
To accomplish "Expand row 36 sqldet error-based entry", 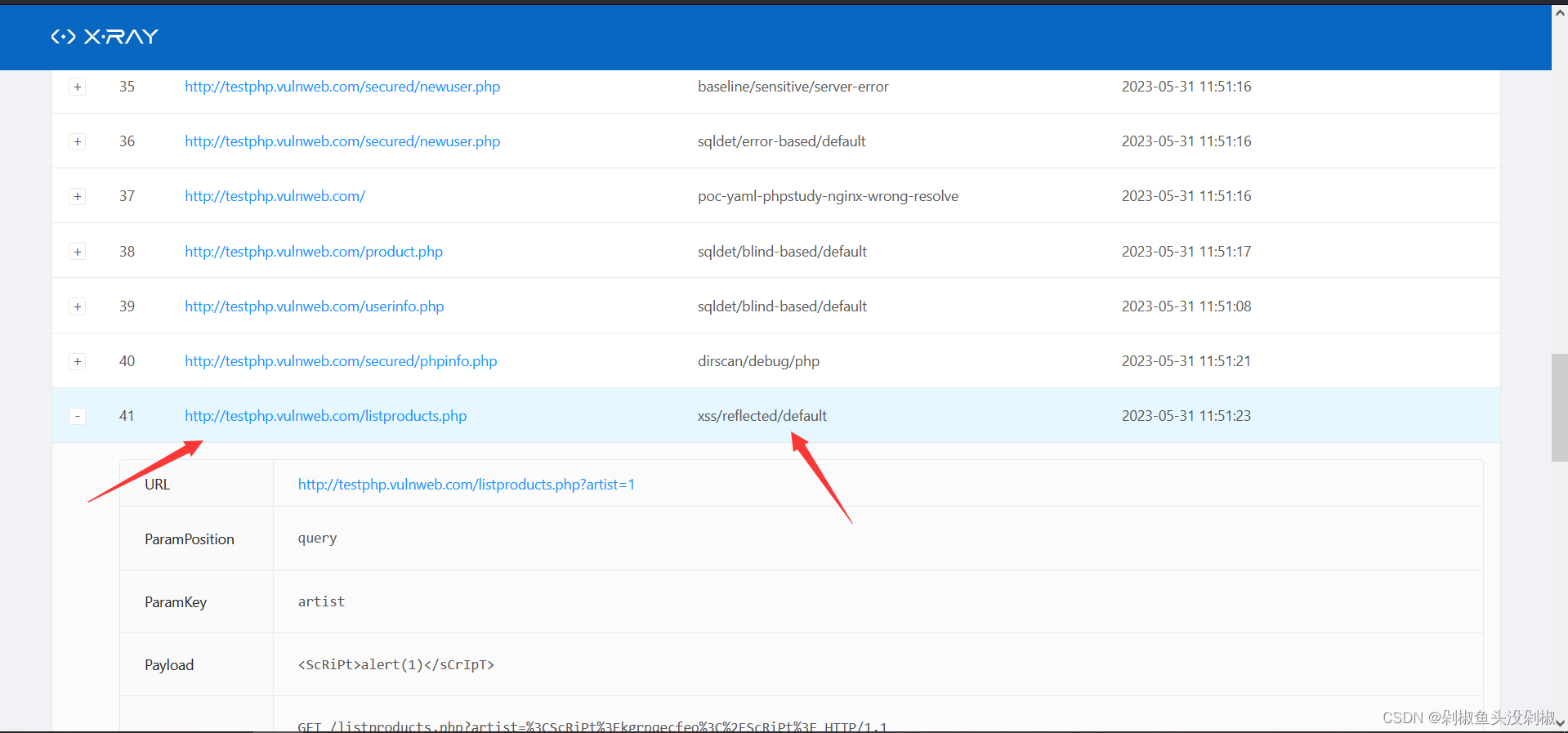I will [77, 141].
